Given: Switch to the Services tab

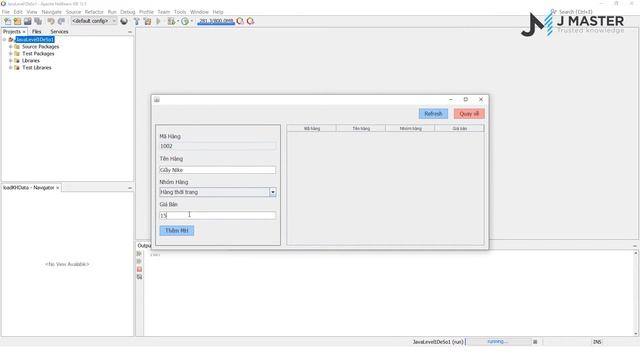Looking at the screenshot, I should pyautogui.click(x=59, y=32).
